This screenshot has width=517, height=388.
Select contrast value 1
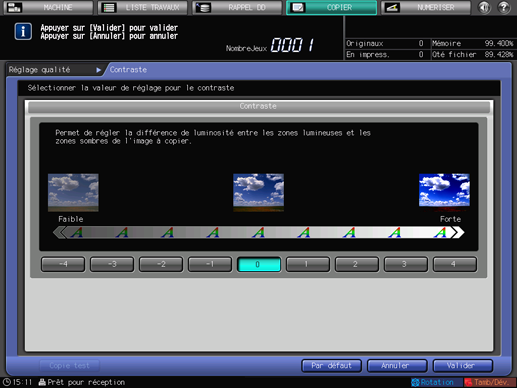tap(308, 264)
